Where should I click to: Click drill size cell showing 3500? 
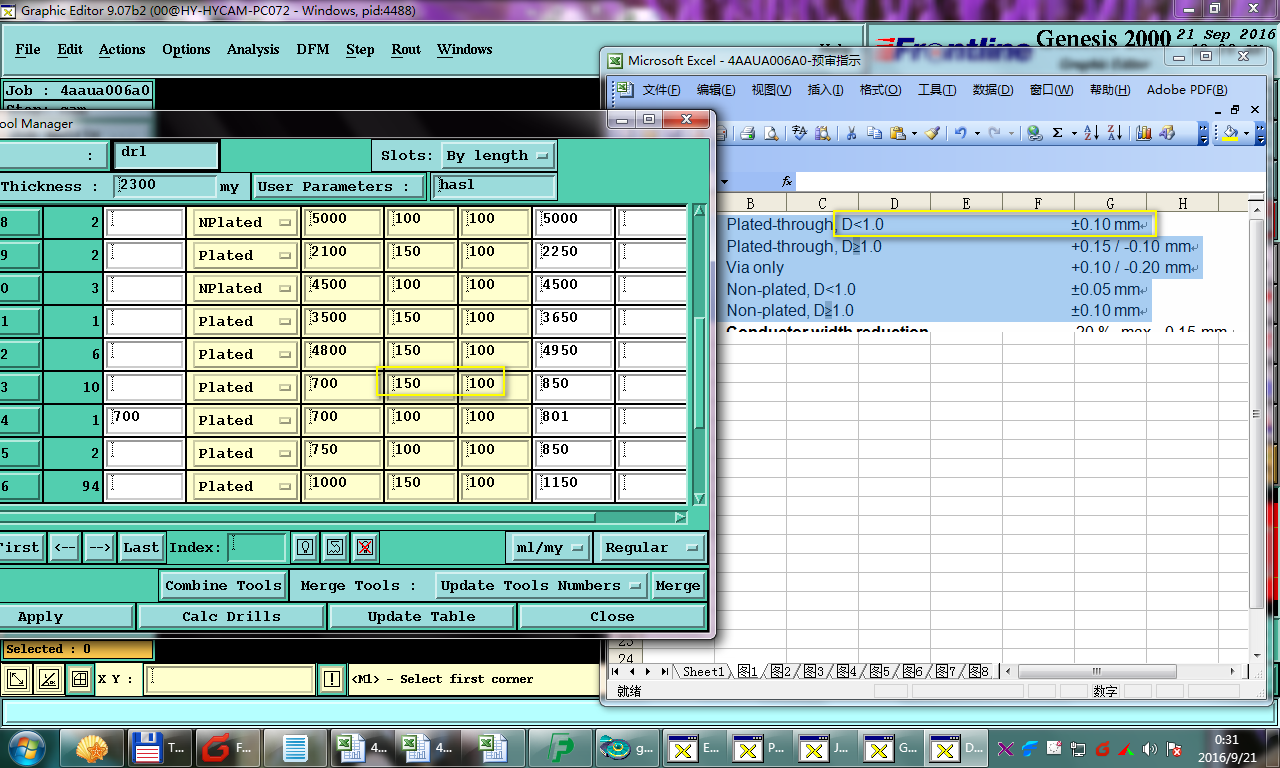click(343, 321)
